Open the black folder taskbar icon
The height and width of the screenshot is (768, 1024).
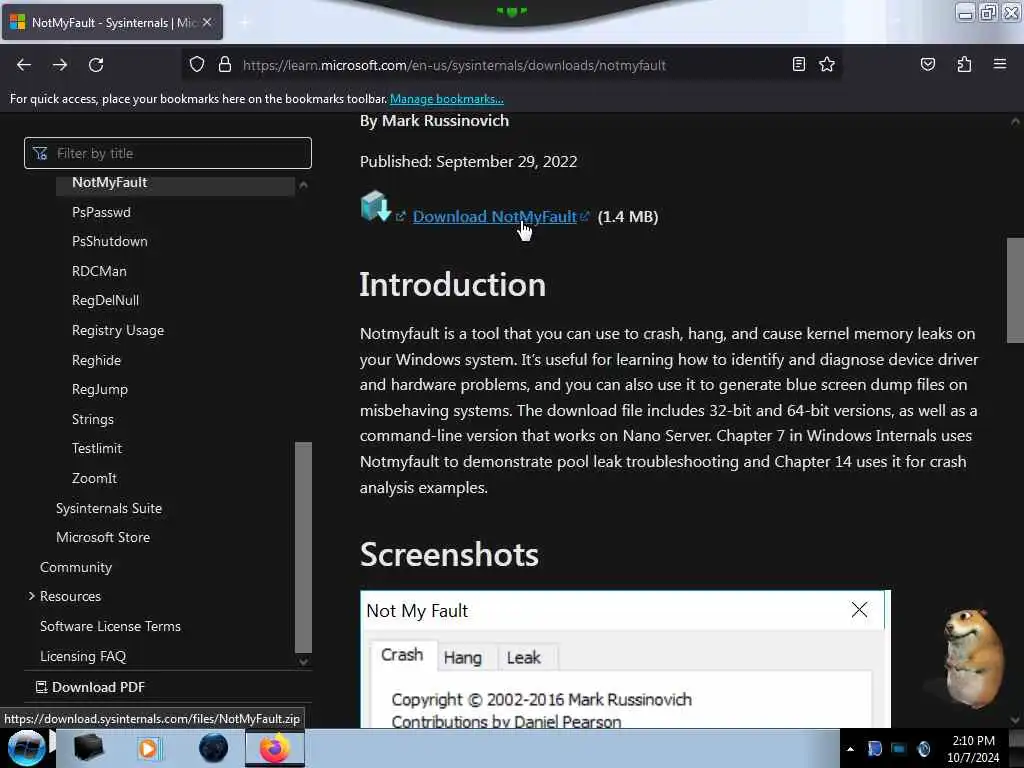point(88,748)
